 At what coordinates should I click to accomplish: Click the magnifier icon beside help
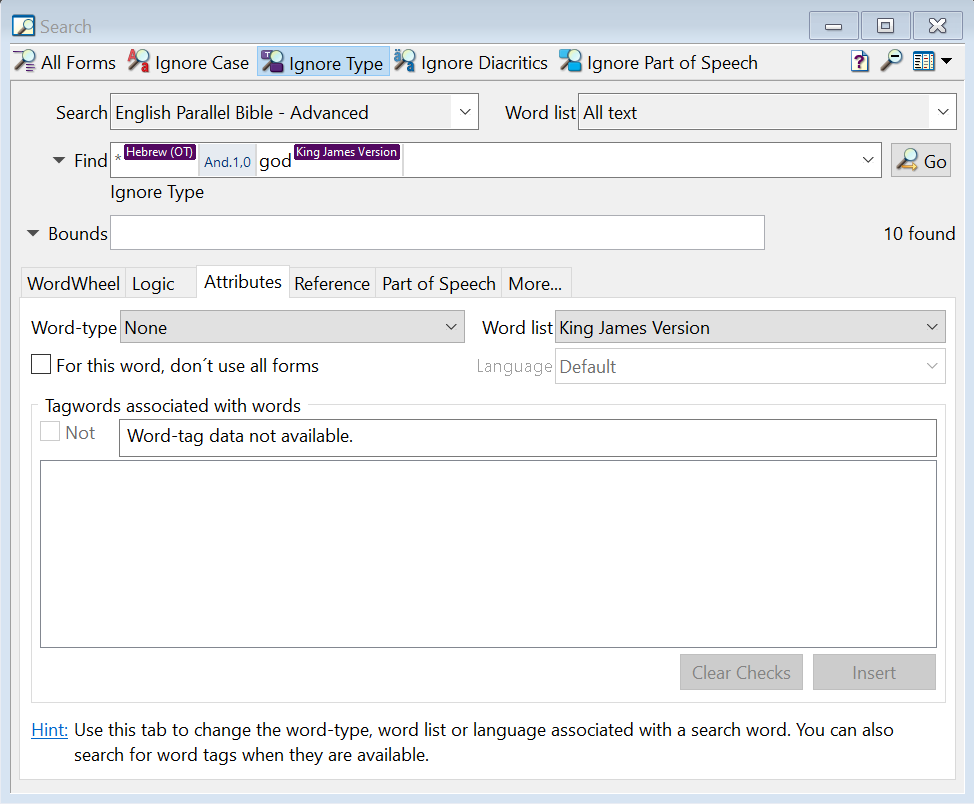pos(890,62)
